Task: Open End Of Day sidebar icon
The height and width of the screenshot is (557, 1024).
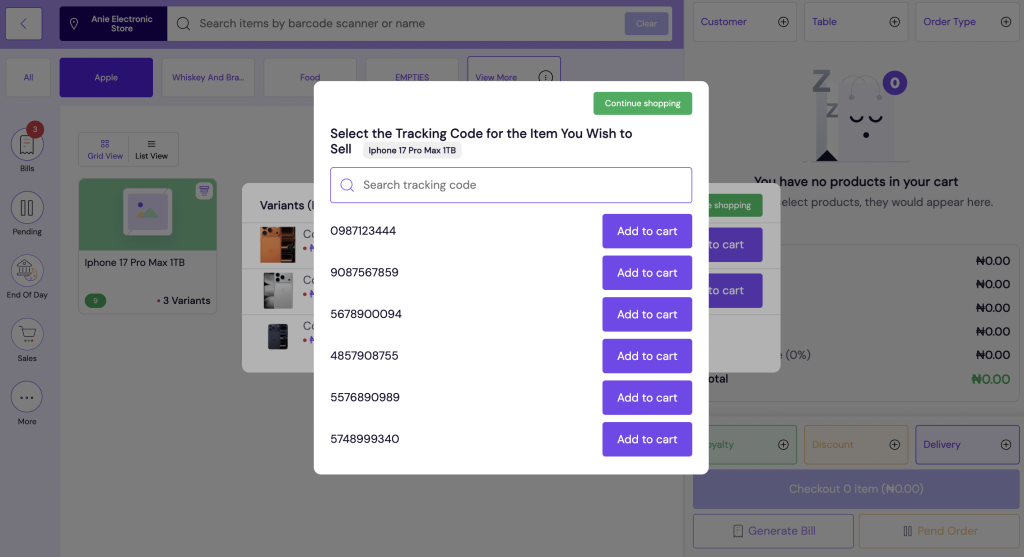Action: pos(27,272)
